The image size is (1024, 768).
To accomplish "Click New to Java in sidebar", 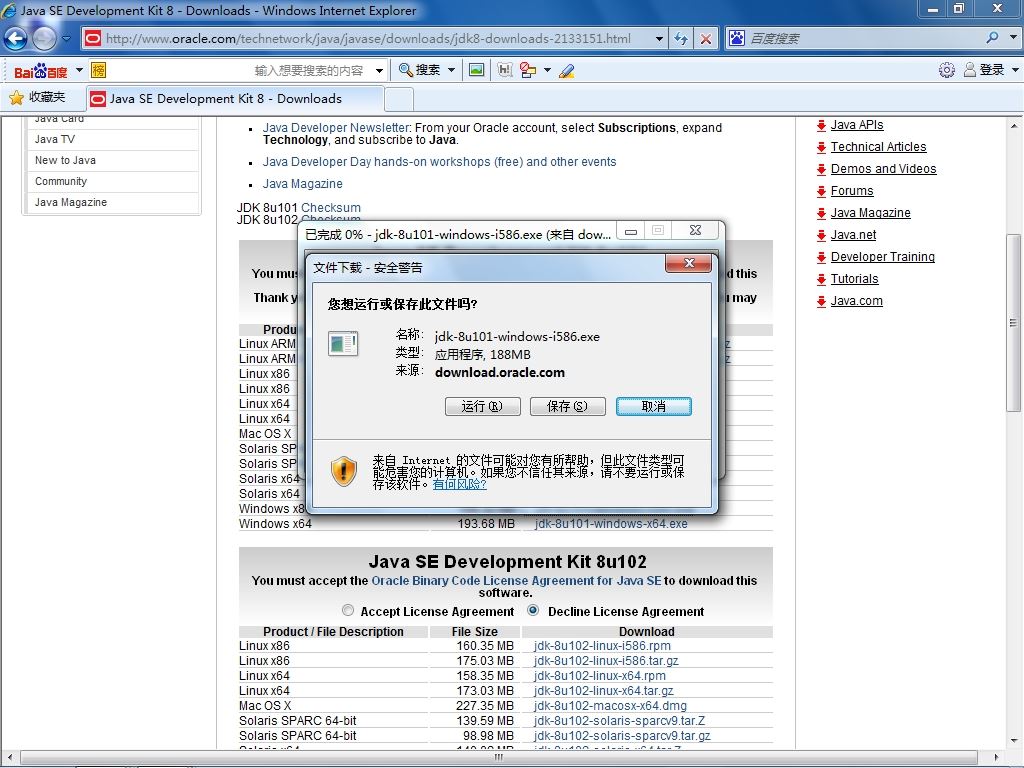I will pyautogui.click(x=65, y=160).
